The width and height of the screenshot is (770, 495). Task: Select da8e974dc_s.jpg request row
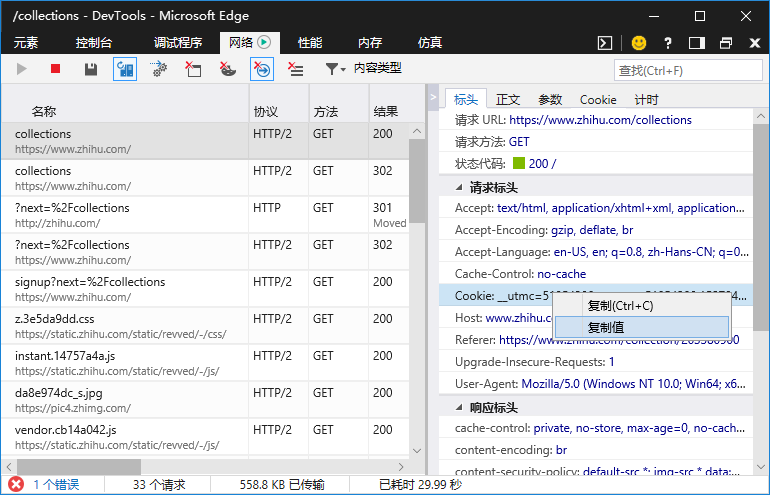205,400
